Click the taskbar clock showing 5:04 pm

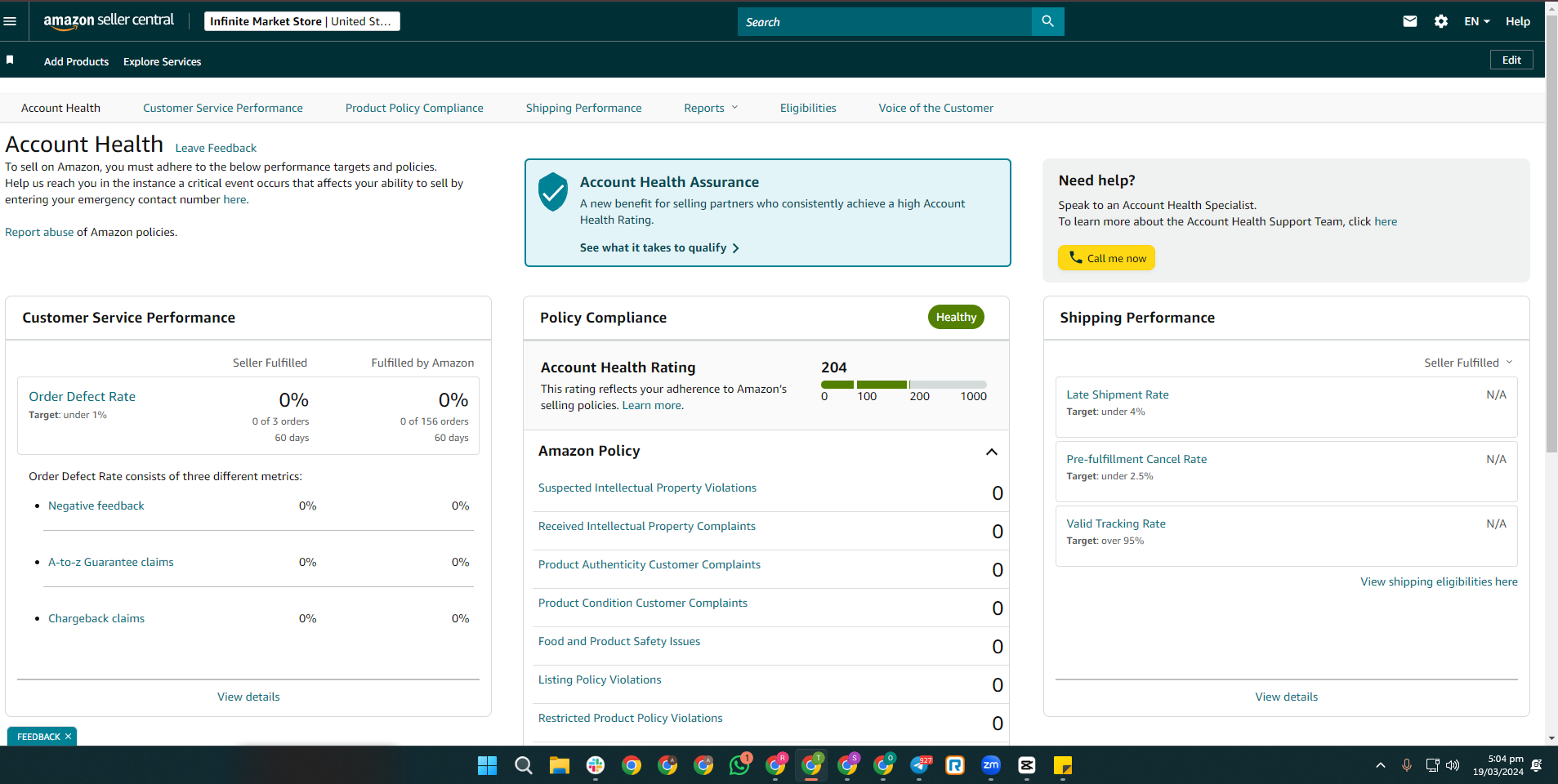(1498, 765)
